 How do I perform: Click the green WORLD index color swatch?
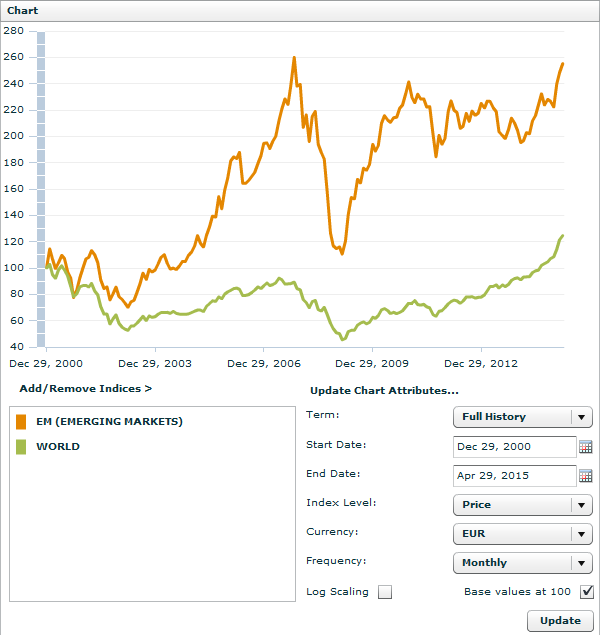tap(22, 447)
